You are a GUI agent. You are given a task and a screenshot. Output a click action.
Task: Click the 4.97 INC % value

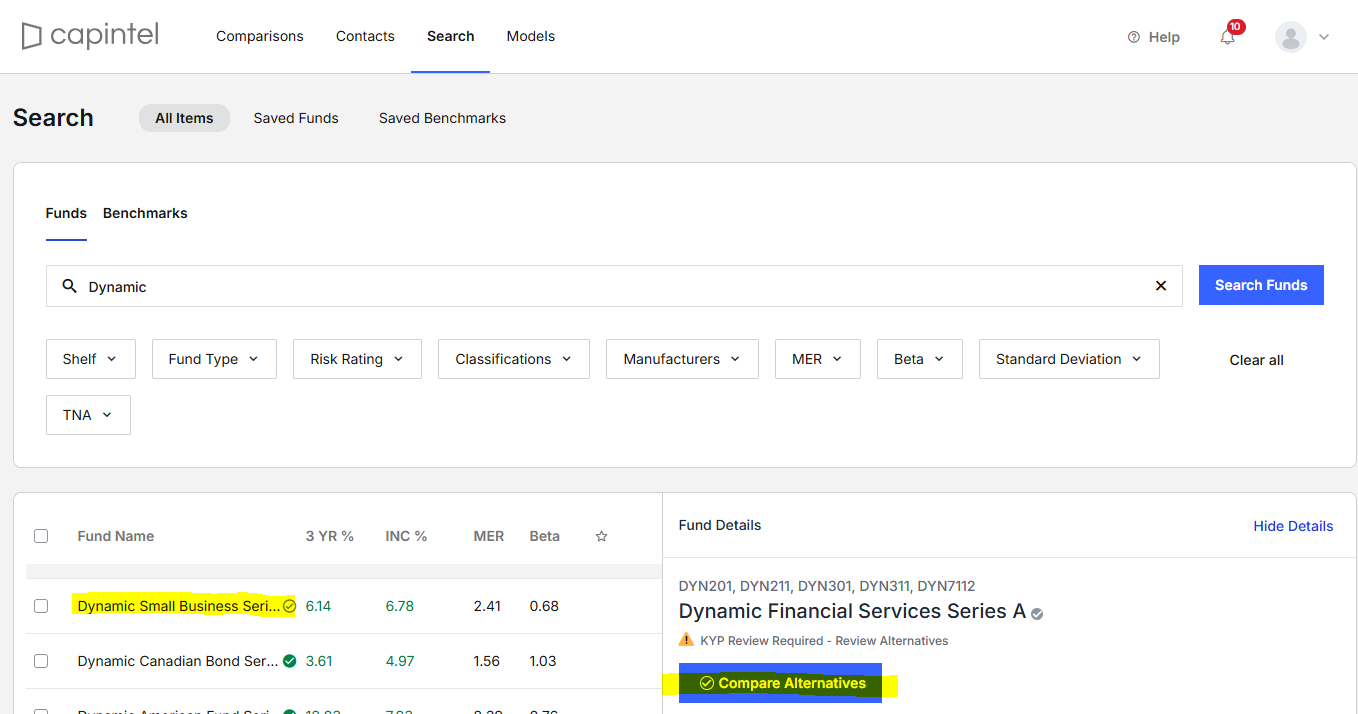[x=399, y=661]
